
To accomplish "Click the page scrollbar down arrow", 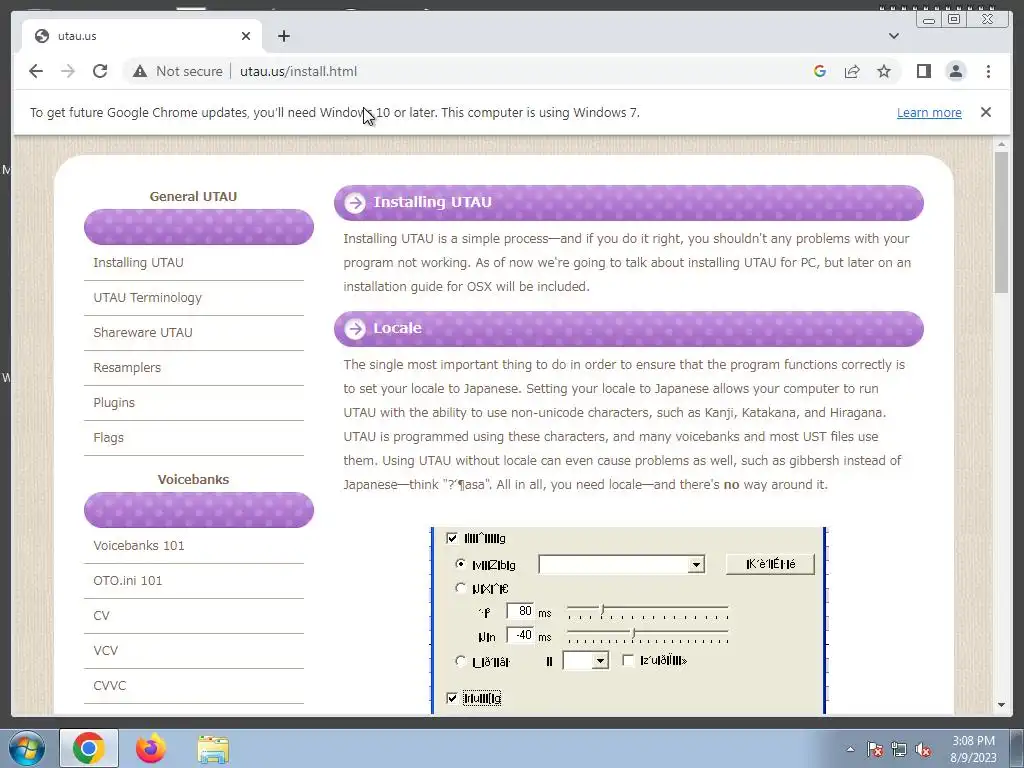I will [1001, 705].
